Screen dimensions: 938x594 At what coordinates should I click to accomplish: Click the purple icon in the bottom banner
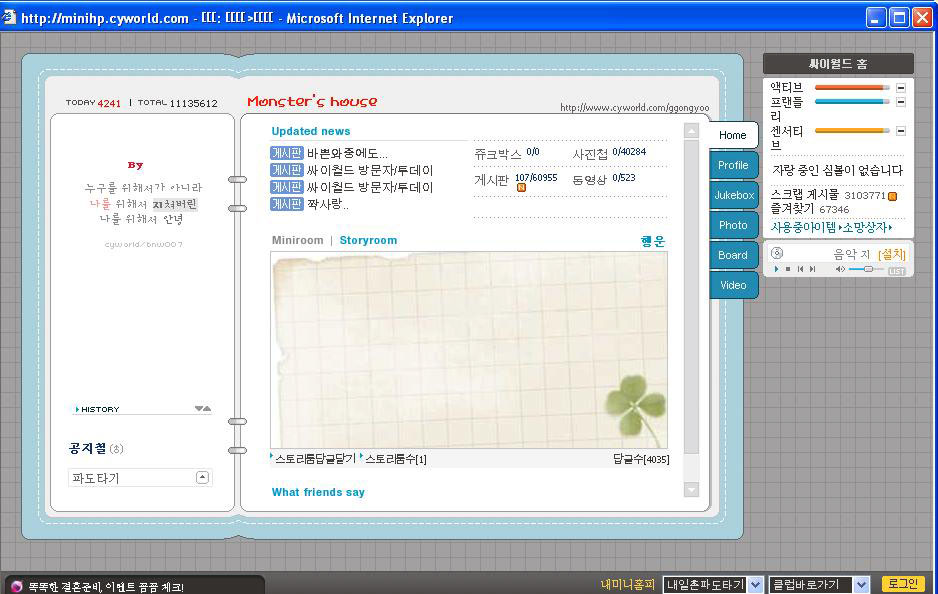[17, 586]
